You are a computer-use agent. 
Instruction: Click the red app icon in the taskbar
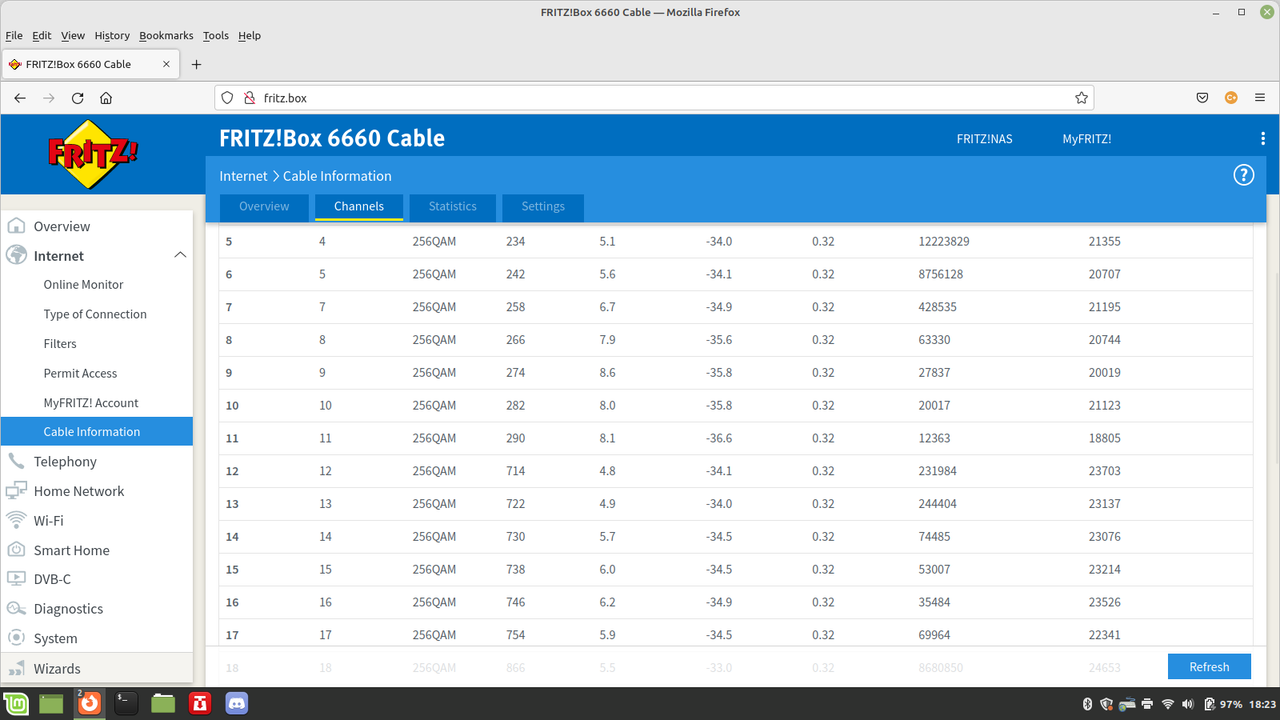click(200, 703)
